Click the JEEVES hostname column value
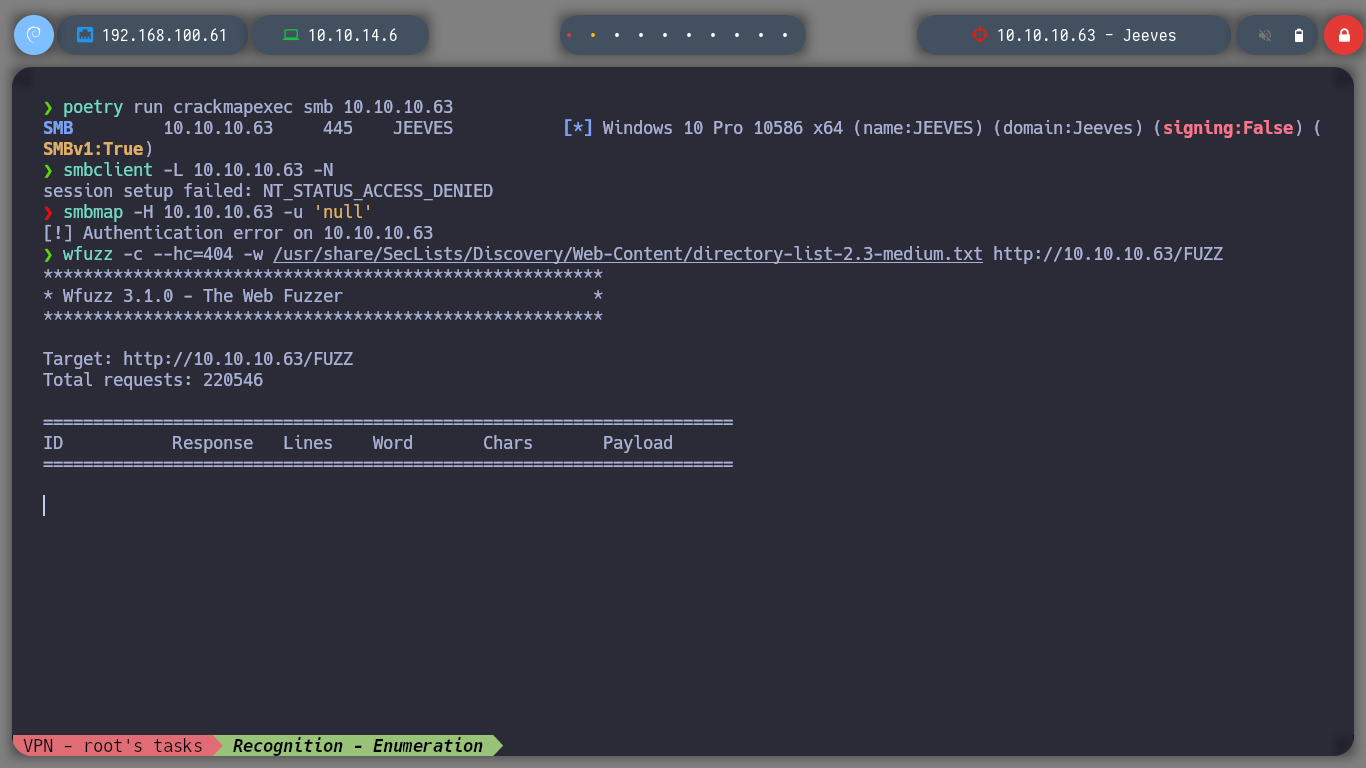The width and height of the screenshot is (1366, 768). point(423,128)
